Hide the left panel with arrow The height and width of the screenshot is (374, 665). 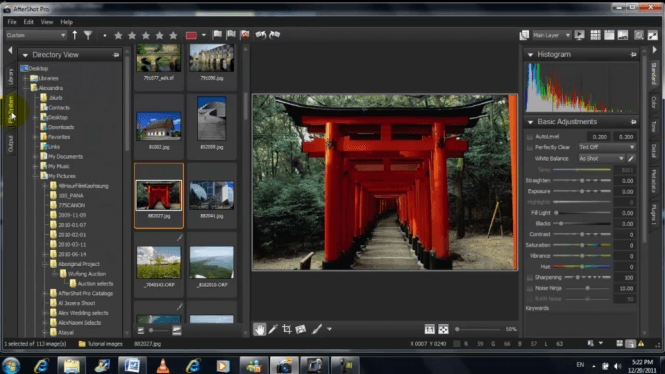[10, 50]
